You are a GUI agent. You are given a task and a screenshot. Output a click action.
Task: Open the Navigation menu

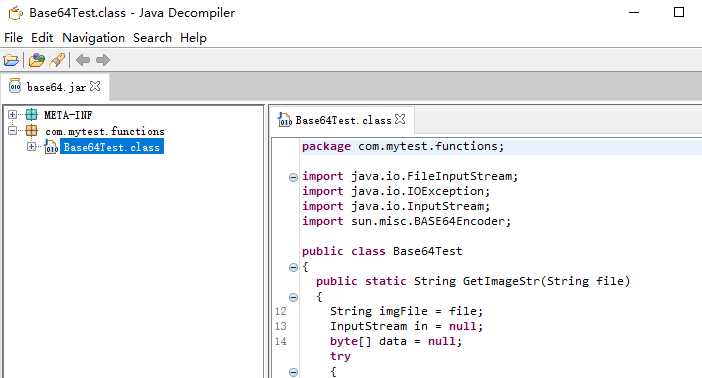coord(93,38)
